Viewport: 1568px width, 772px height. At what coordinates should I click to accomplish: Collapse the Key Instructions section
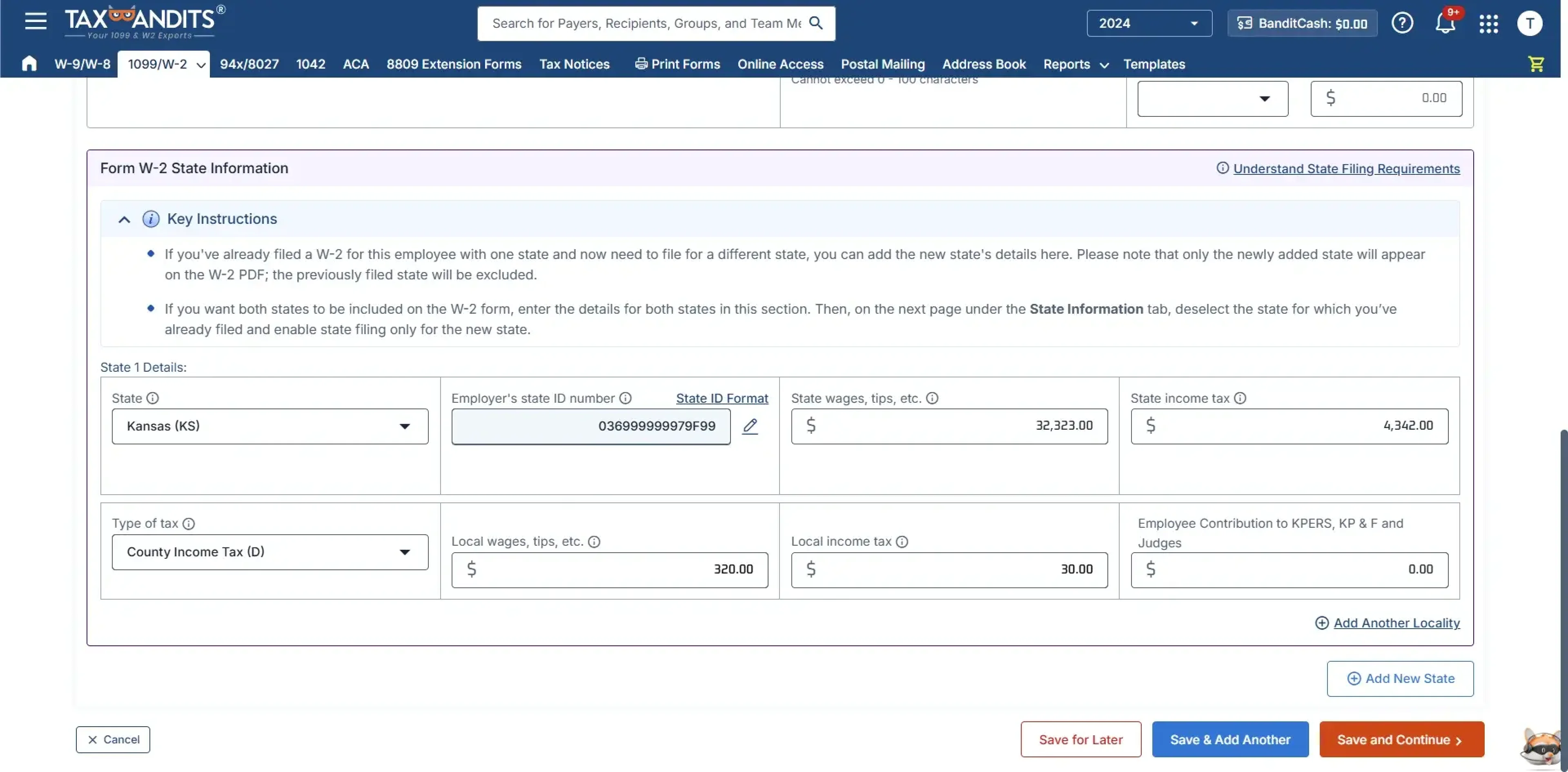[124, 219]
